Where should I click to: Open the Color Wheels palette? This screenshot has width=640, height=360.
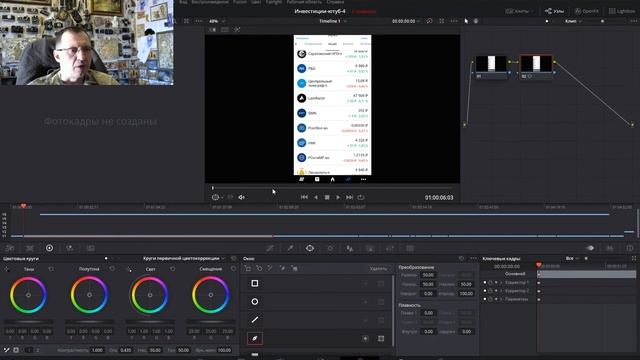49,248
